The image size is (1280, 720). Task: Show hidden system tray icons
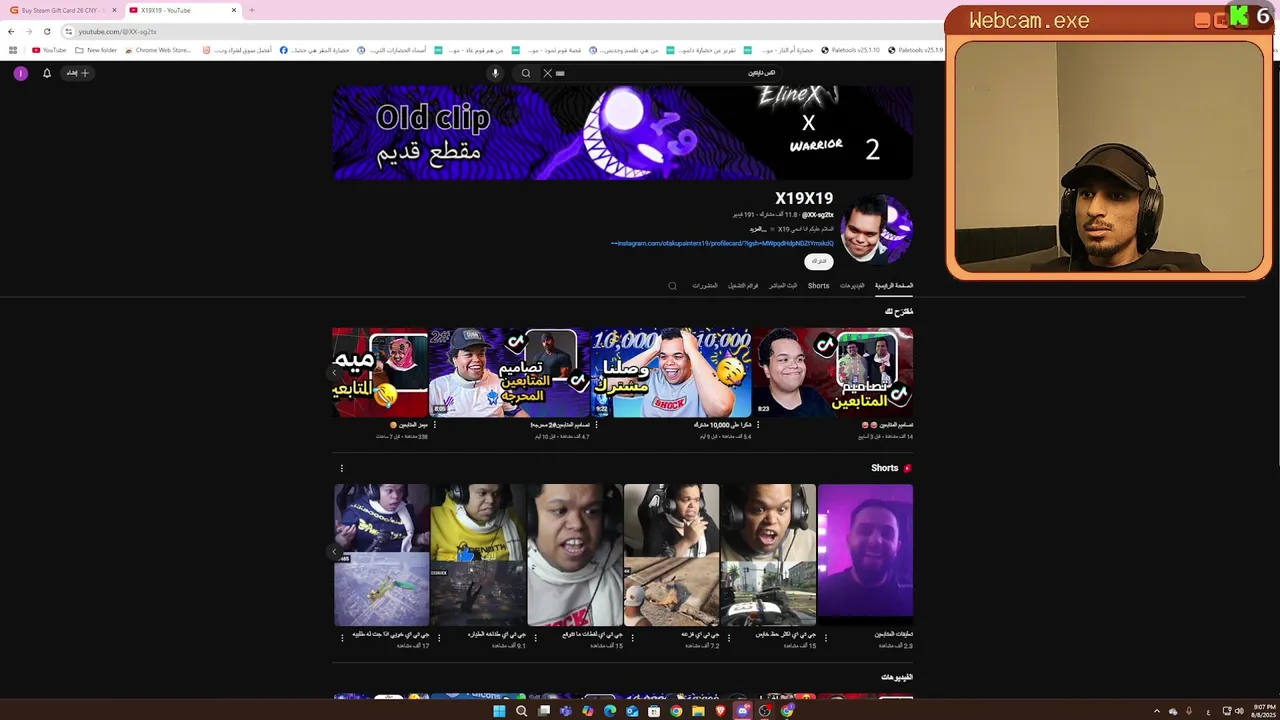(x=1157, y=711)
